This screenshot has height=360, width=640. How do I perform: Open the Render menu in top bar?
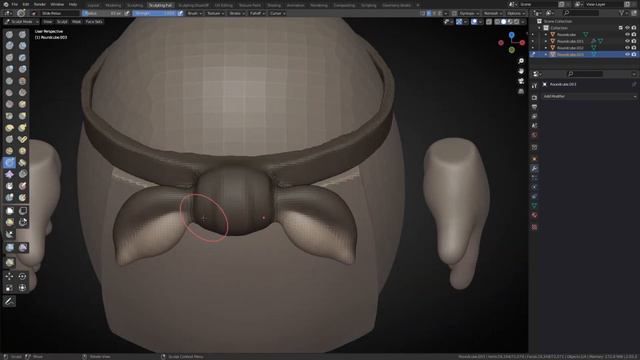(40, 4)
